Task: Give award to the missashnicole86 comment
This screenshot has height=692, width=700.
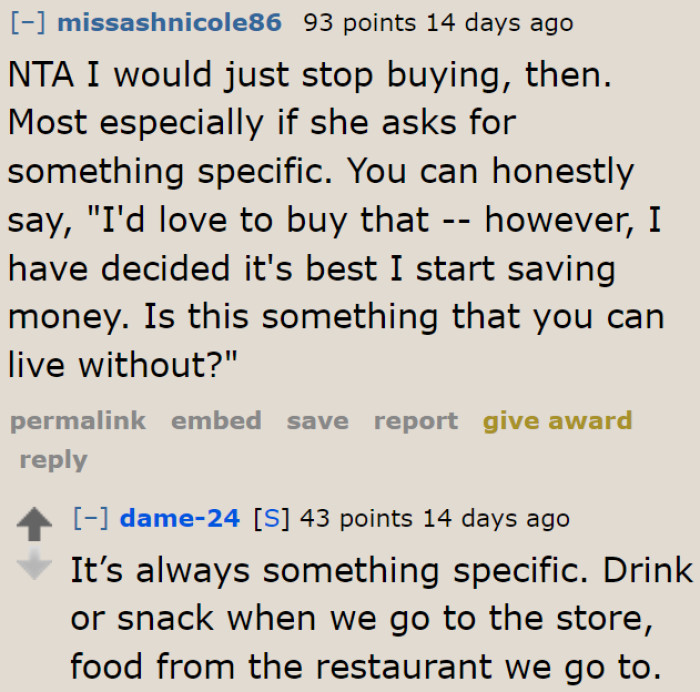Action: [557, 421]
